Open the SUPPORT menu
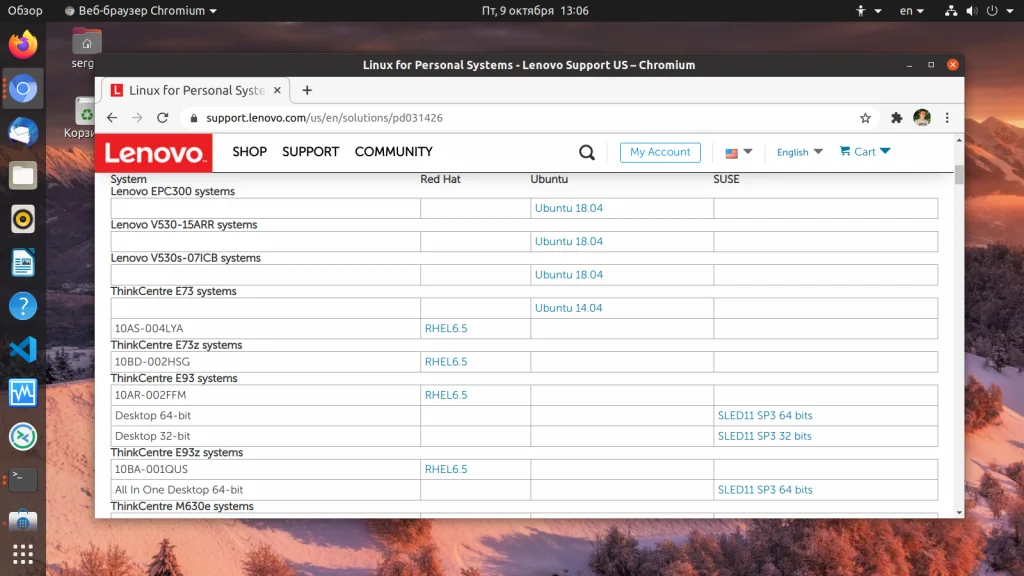Screen dimensions: 1024x576 click(310, 152)
